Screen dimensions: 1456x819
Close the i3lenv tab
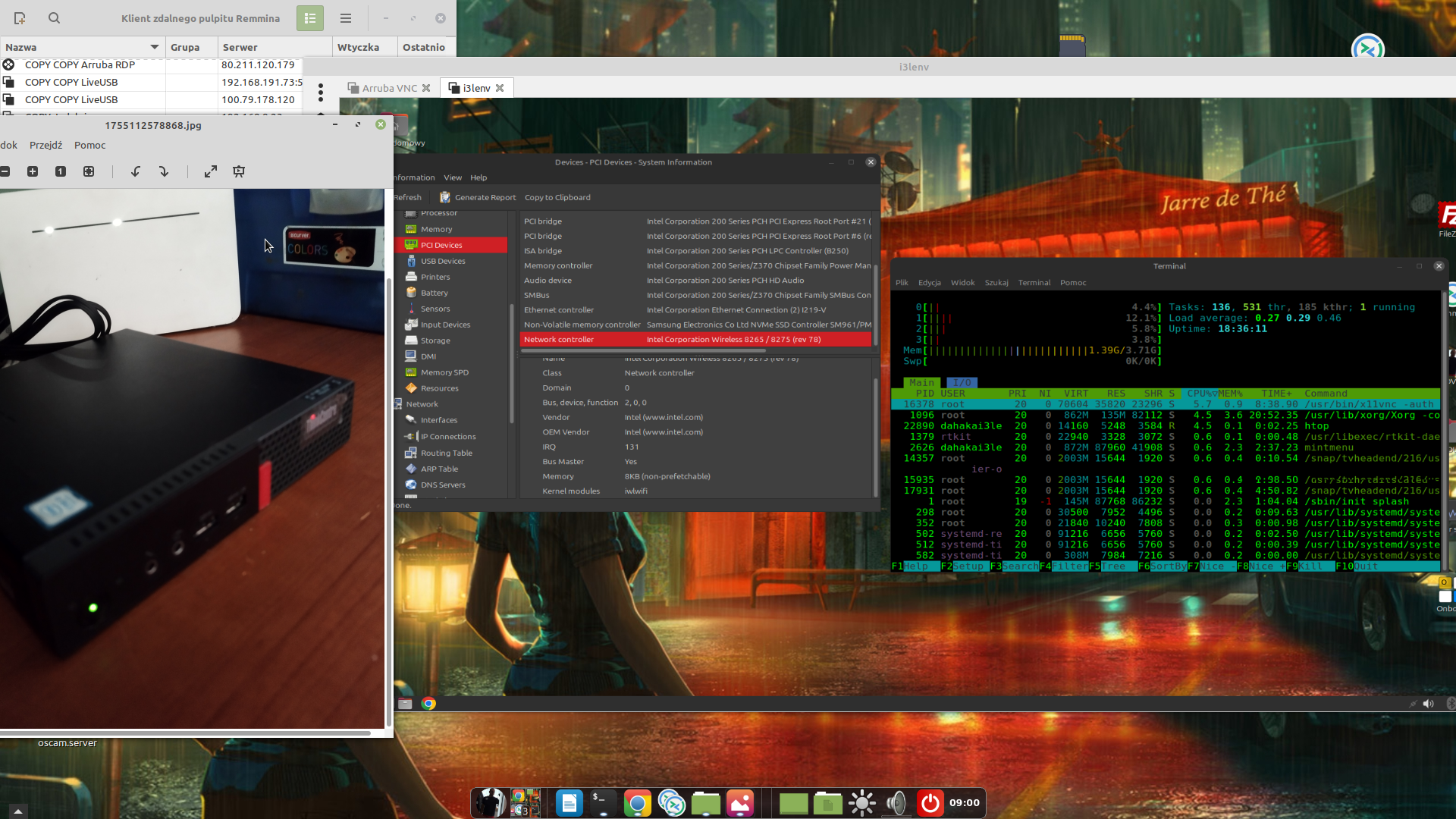coord(500,88)
